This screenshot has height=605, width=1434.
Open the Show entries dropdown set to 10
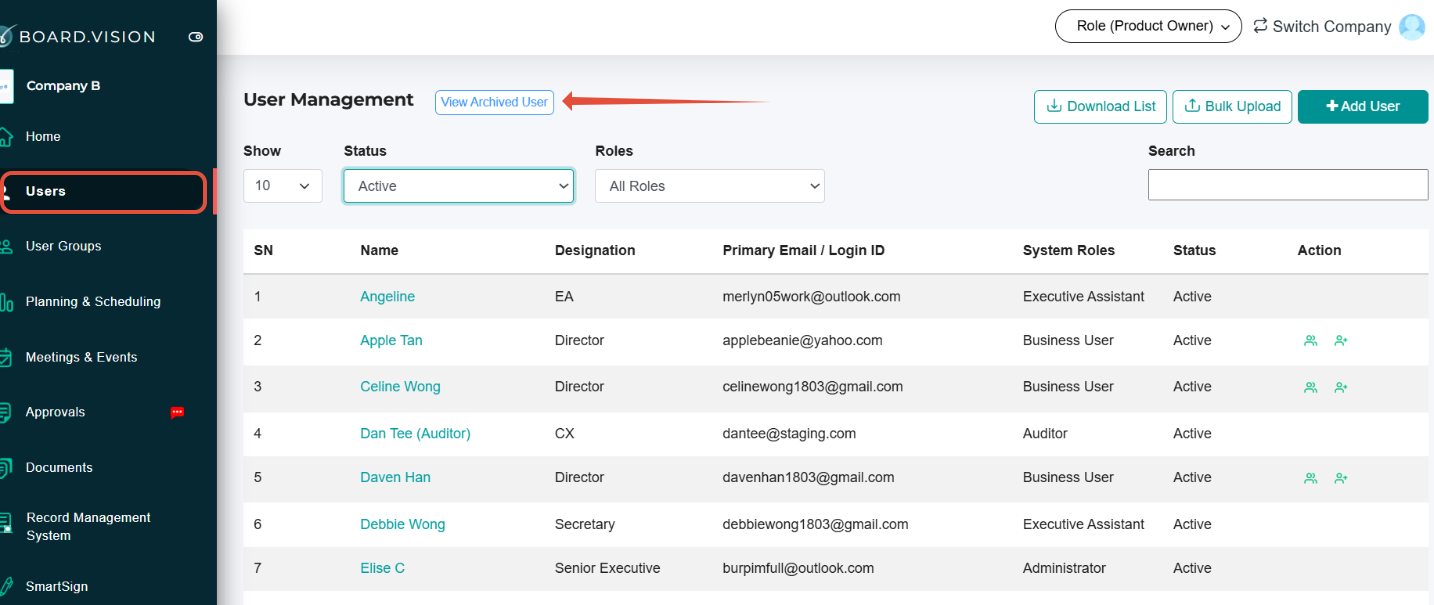pyautogui.click(x=283, y=186)
